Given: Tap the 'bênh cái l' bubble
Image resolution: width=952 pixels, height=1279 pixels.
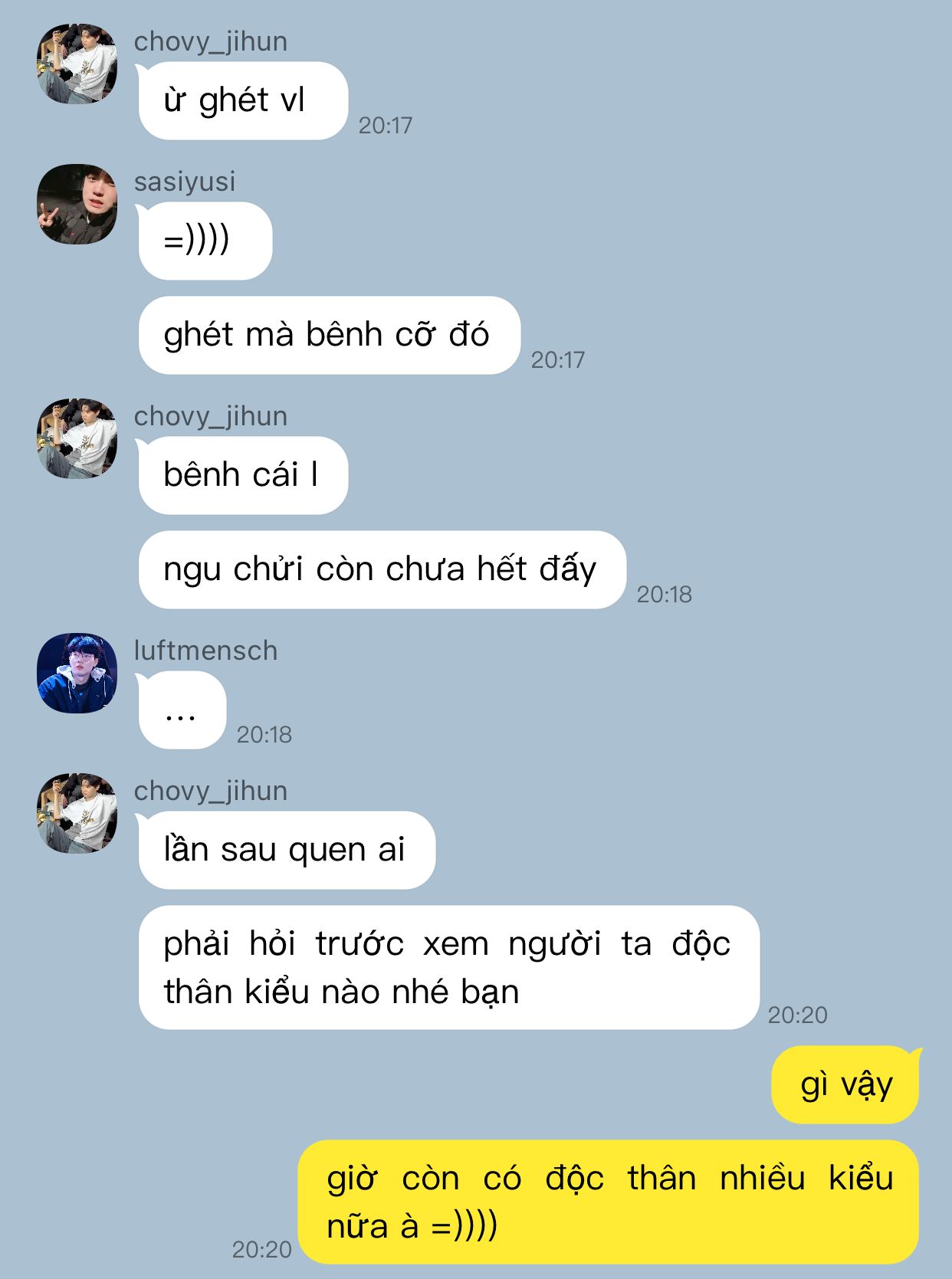Looking at the screenshot, I should pyautogui.click(x=242, y=475).
